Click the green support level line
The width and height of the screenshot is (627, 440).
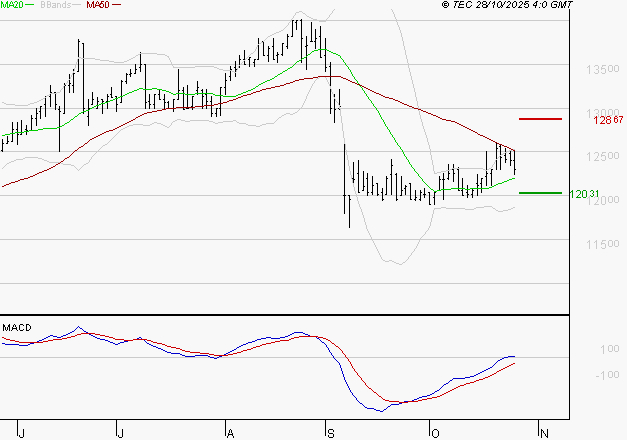point(540,193)
